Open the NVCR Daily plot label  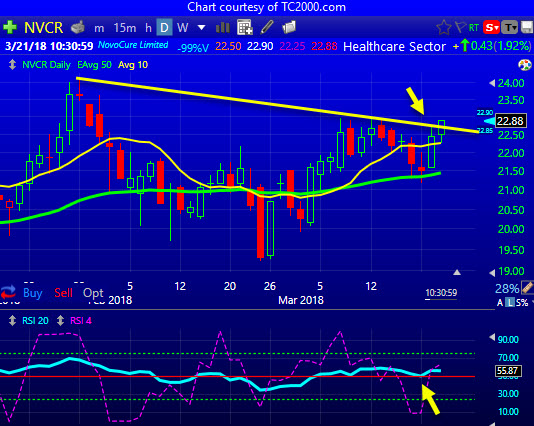pyautogui.click(x=46, y=65)
